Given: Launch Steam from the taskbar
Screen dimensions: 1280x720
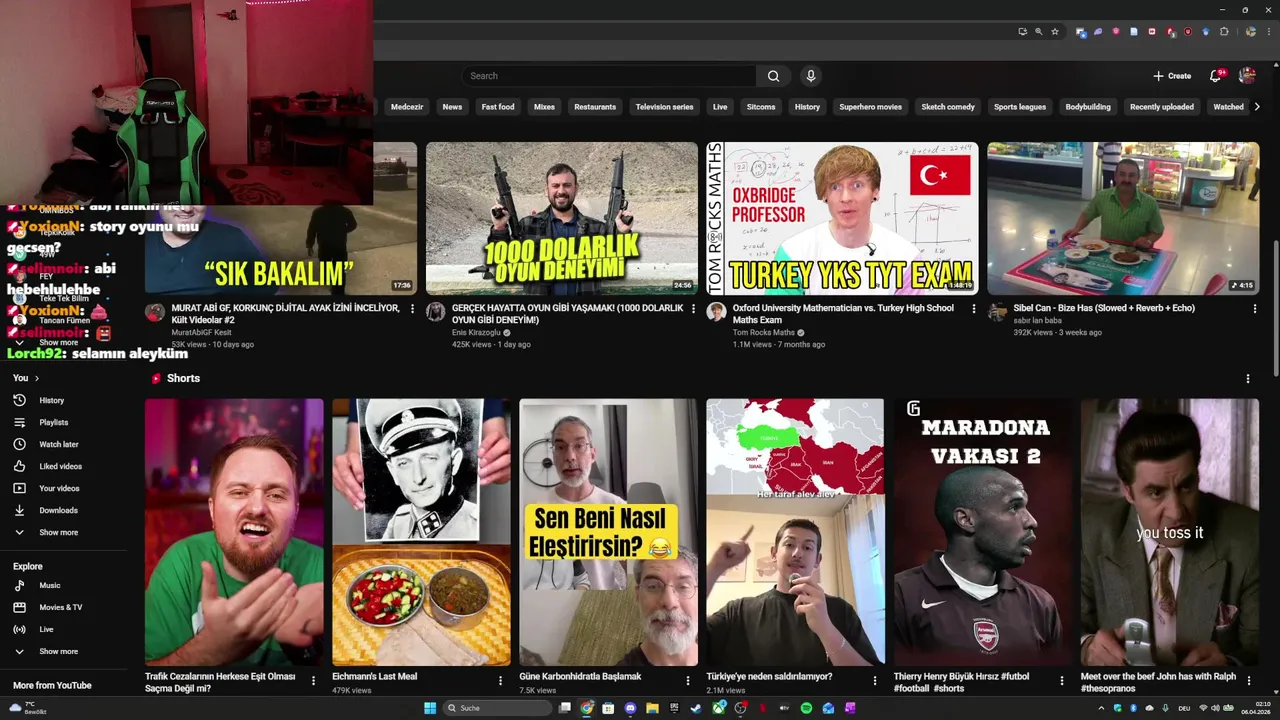Looking at the screenshot, I should click(695, 708).
